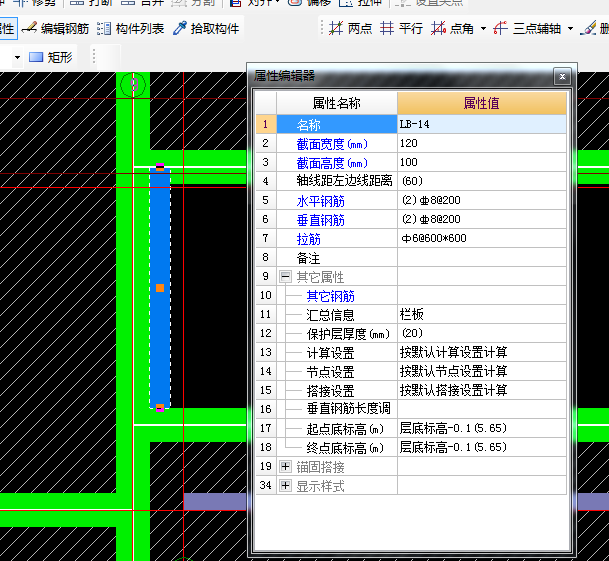Click the empty 备注 value cell
This screenshot has width=609, height=561.
pyautogui.click(x=482, y=257)
